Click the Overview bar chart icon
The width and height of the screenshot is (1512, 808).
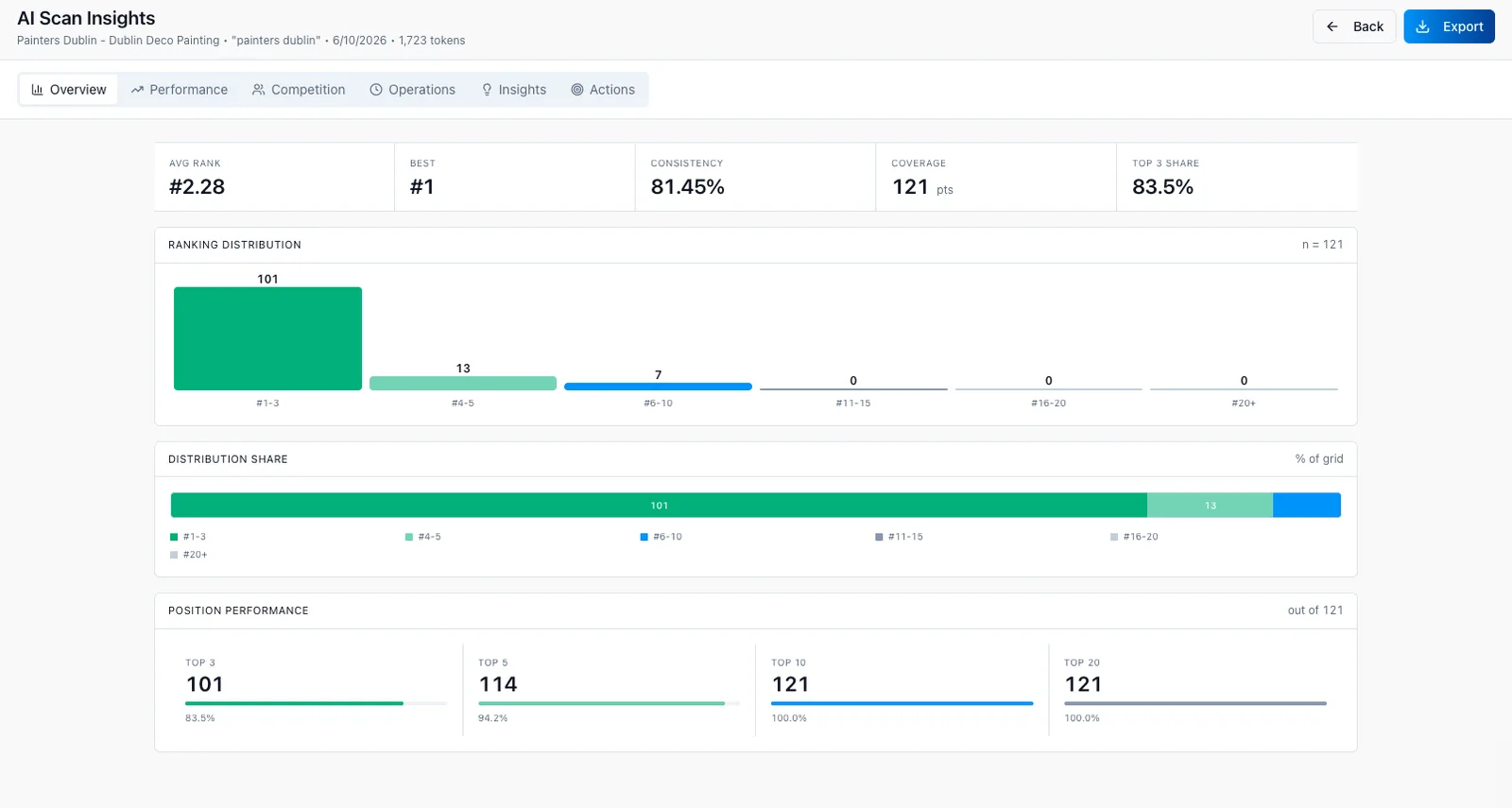[x=38, y=90]
